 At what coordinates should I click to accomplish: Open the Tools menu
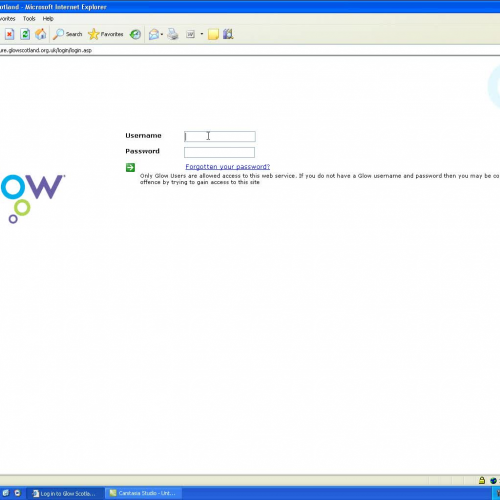(29, 19)
